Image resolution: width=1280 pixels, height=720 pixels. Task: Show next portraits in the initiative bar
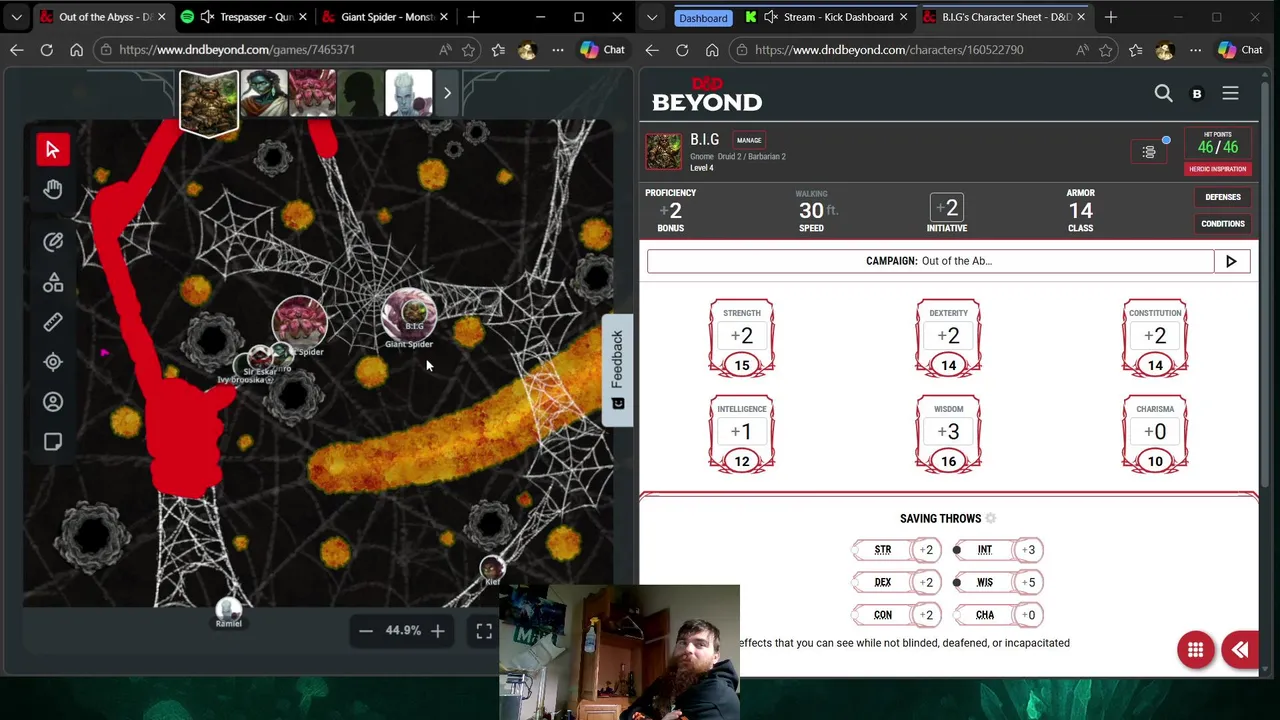click(447, 93)
